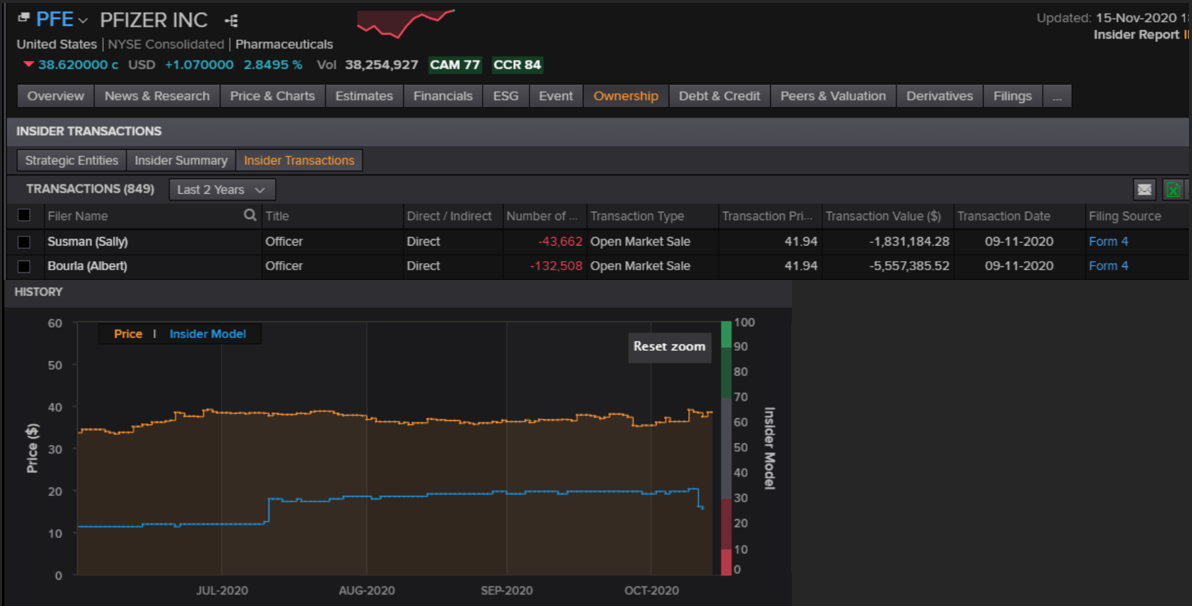The height and width of the screenshot is (606, 1192).
Task: Check the Susman (Sally) row checkbox
Action: click(x=24, y=242)
